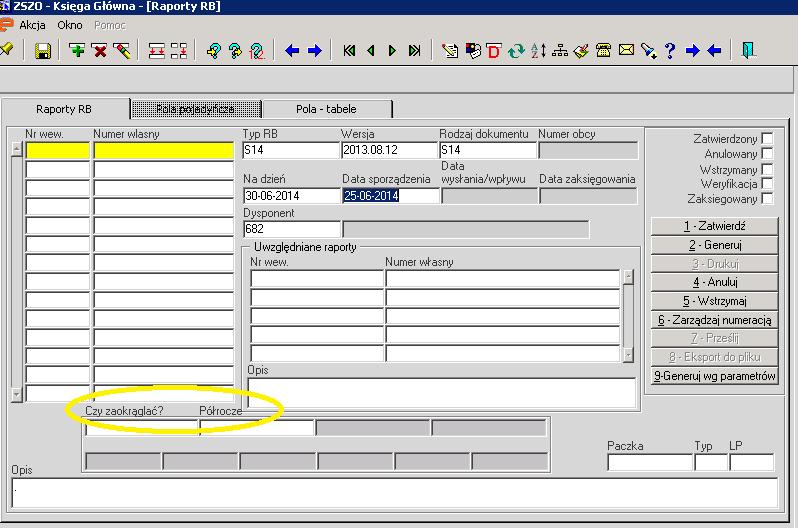Open the Okno menu
The height and width of the screenshot is (528, 798).
click(x=70, y=25)
